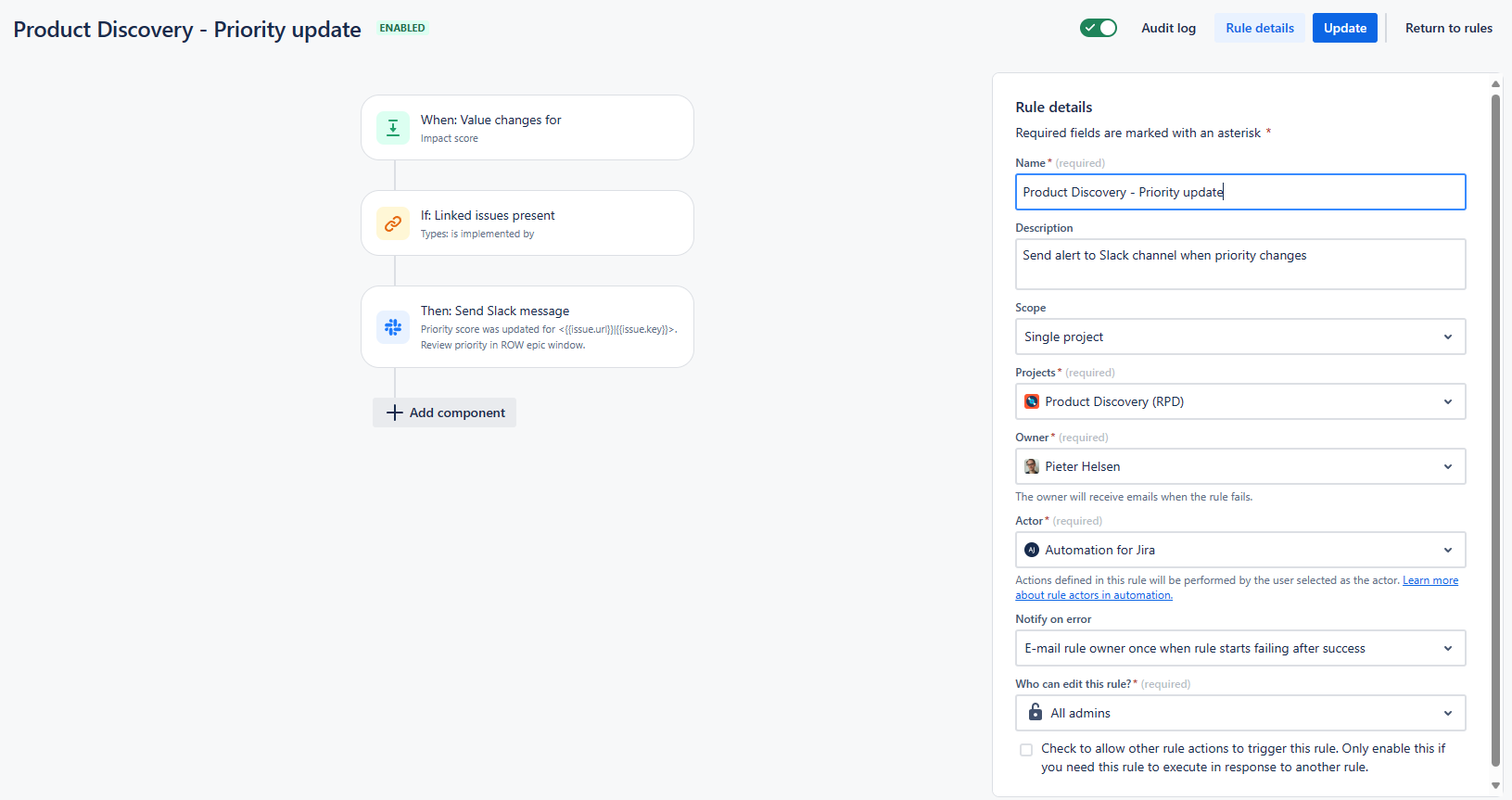
Task: Focus the rule Name input field
Action: (1240, 192)
